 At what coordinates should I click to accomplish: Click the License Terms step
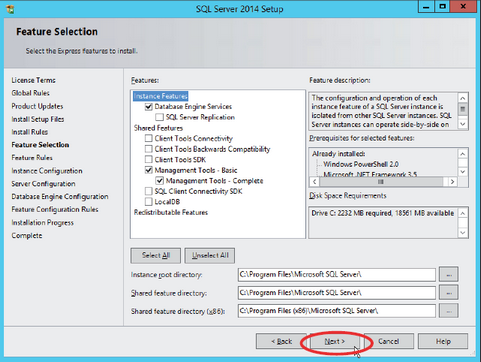tap(33, 80)
